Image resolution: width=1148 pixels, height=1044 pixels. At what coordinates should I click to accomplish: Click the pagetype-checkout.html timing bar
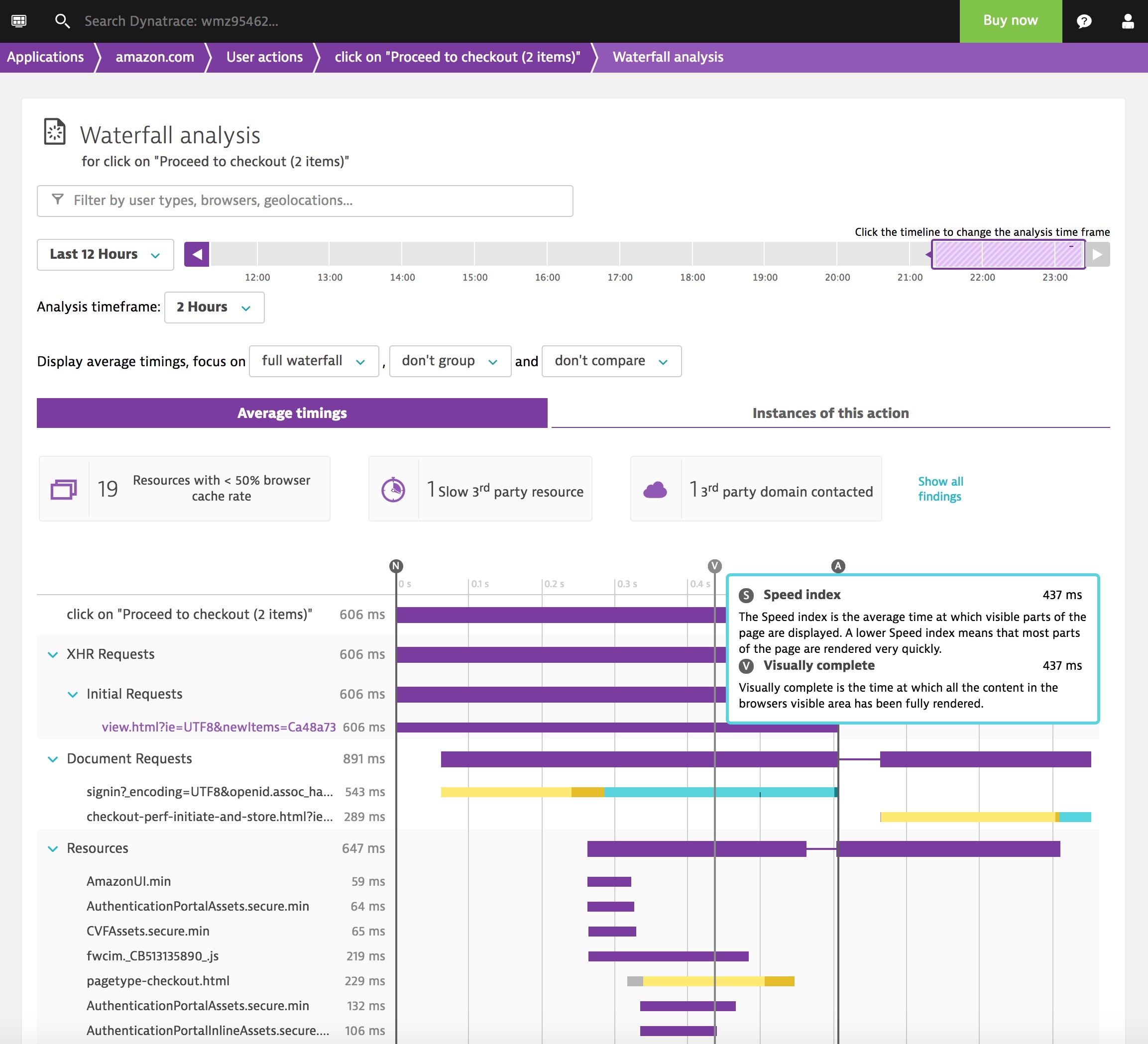(711, 981)
